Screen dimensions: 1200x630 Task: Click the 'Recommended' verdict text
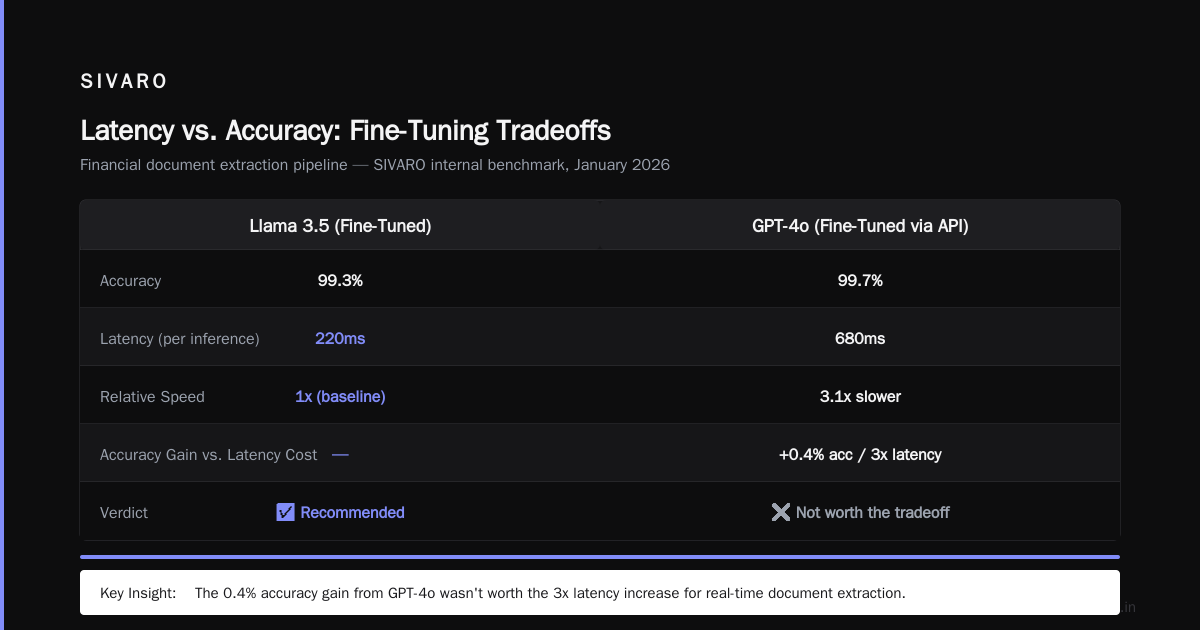[352, 512]
